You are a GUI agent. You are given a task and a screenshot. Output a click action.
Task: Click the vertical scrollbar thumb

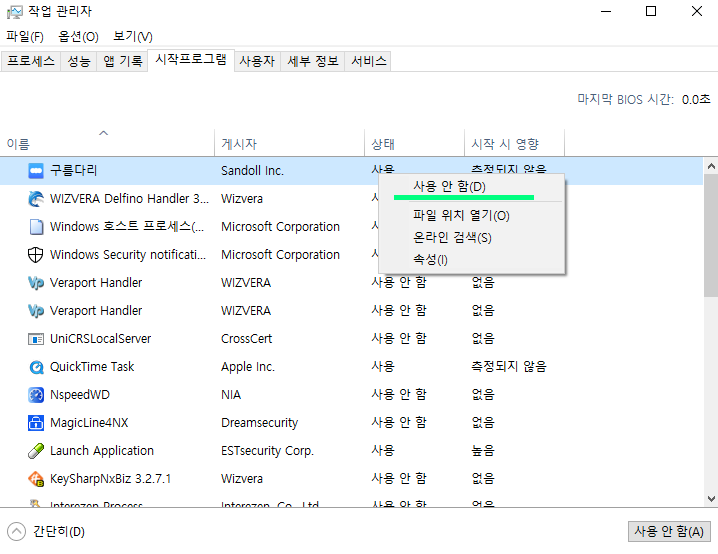(x=711, y=235)
